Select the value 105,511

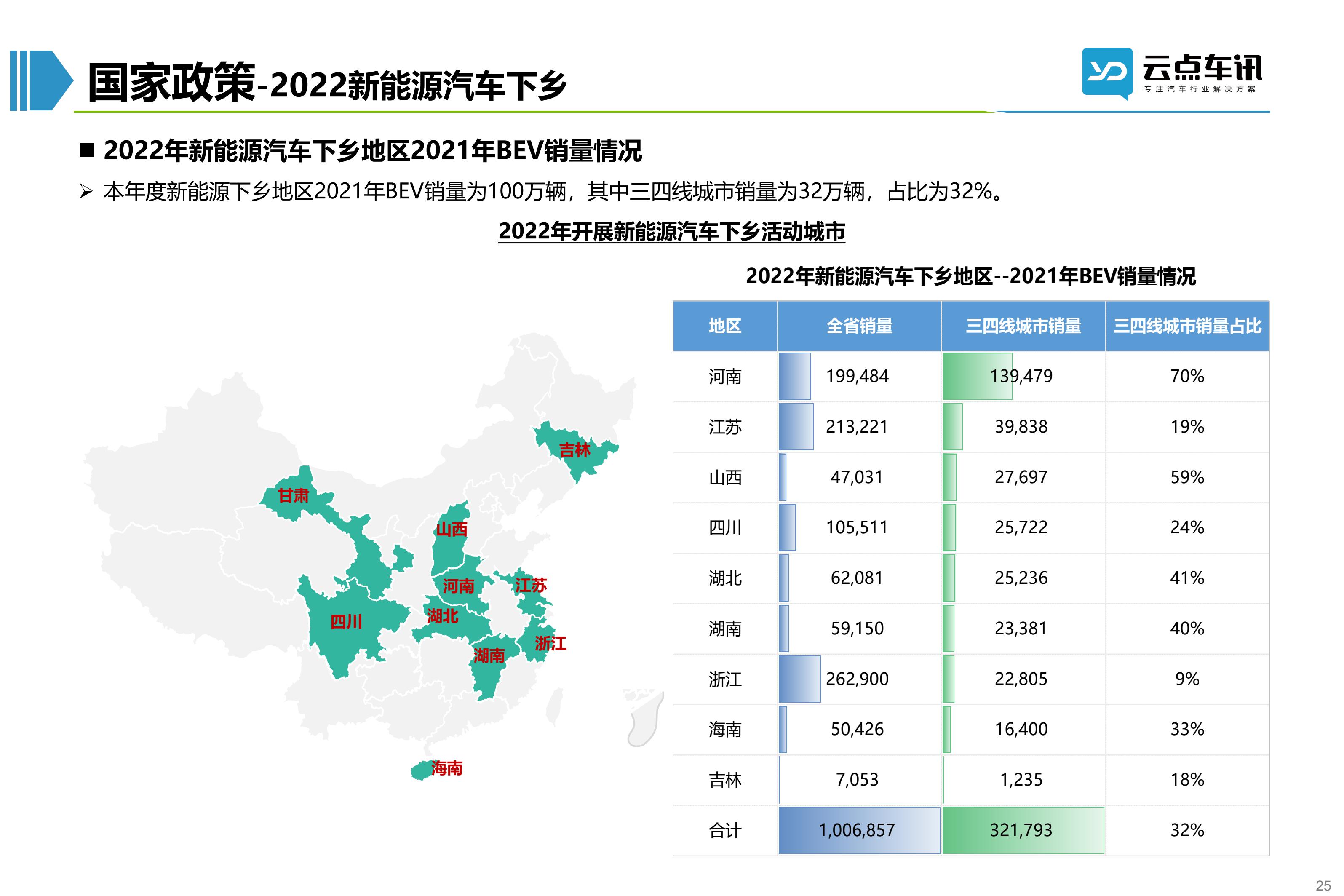click(857, 527)
